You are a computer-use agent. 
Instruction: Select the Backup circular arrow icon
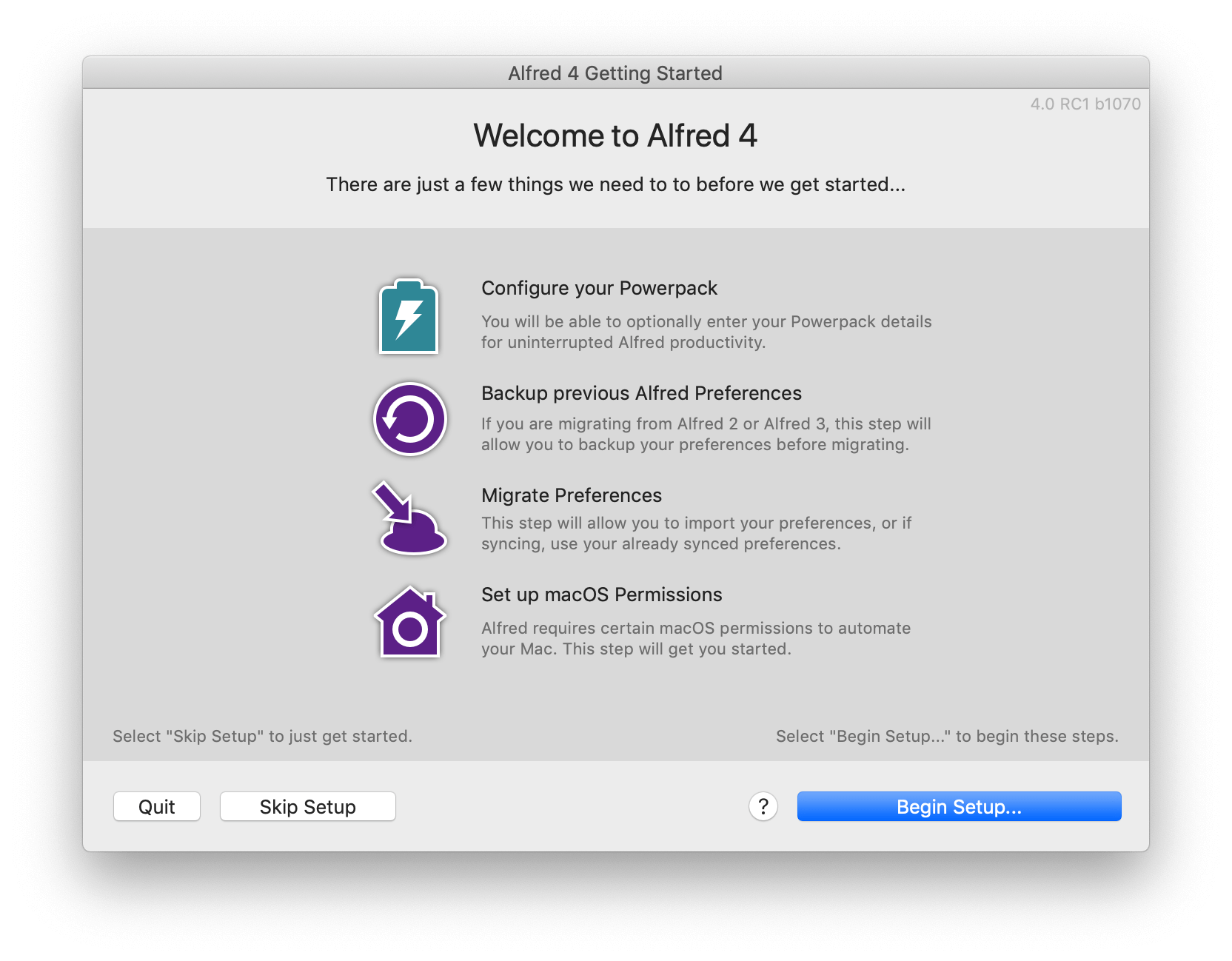point(409,418)
